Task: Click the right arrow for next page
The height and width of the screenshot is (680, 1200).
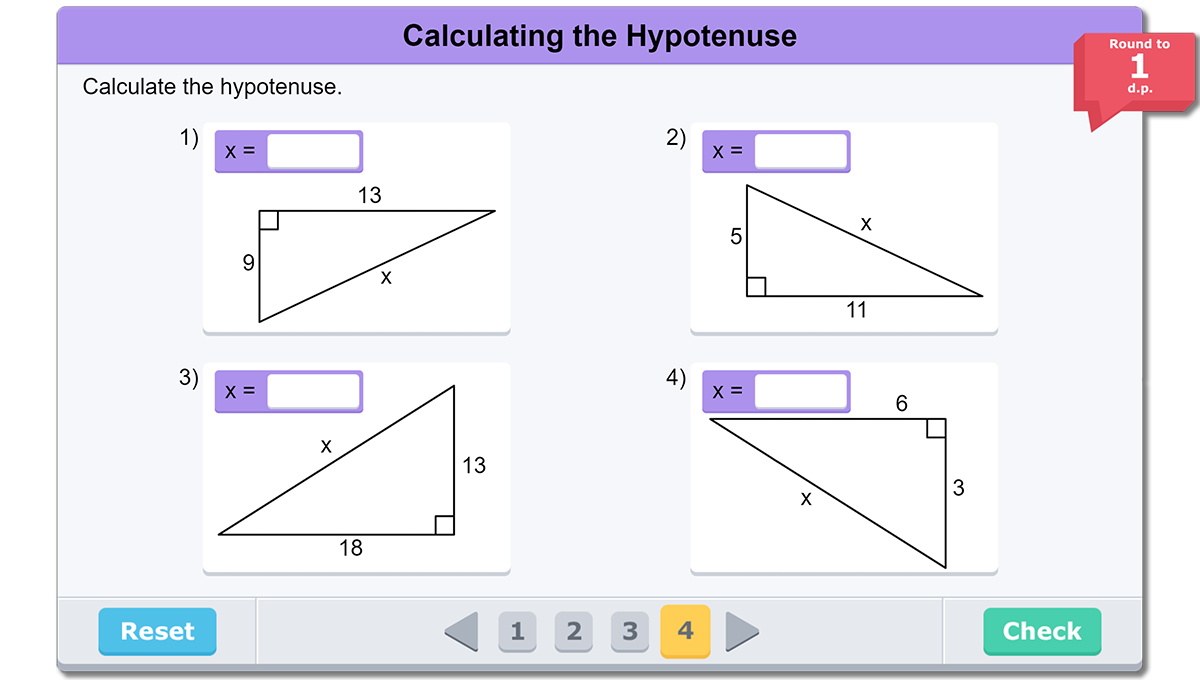Action: click(742, 631)
